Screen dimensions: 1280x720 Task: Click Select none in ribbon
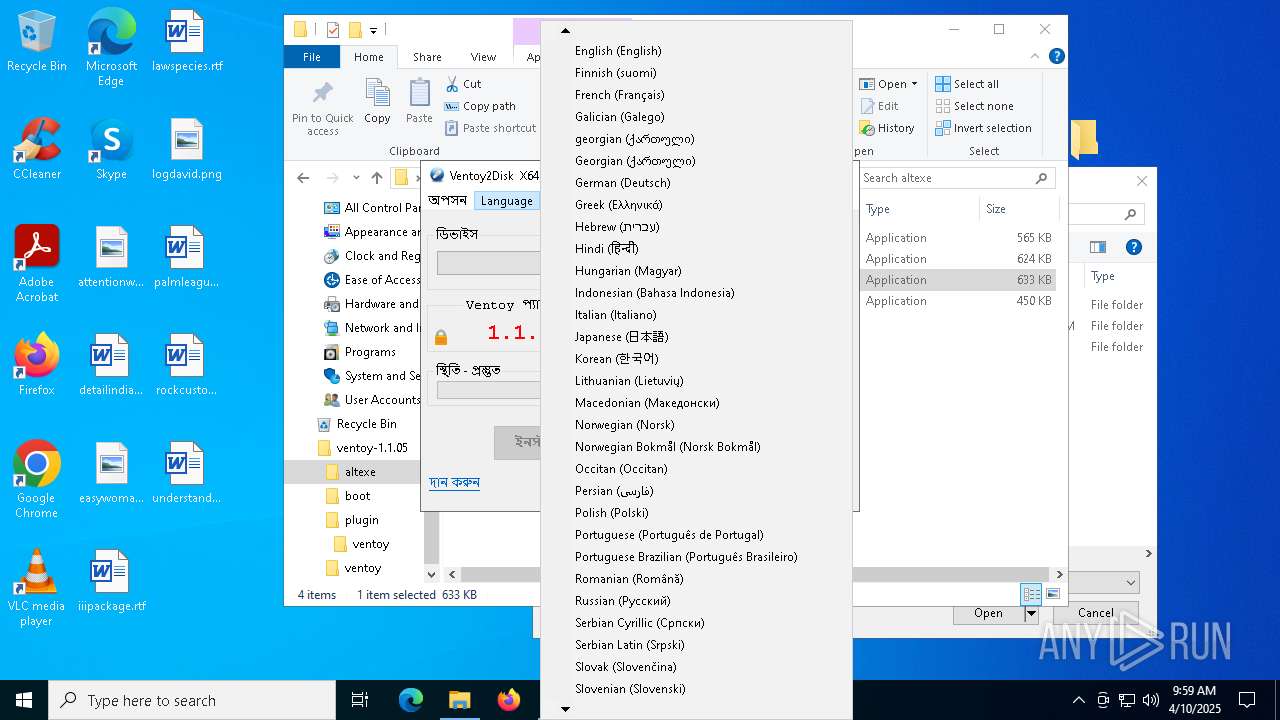coord(975,106)
